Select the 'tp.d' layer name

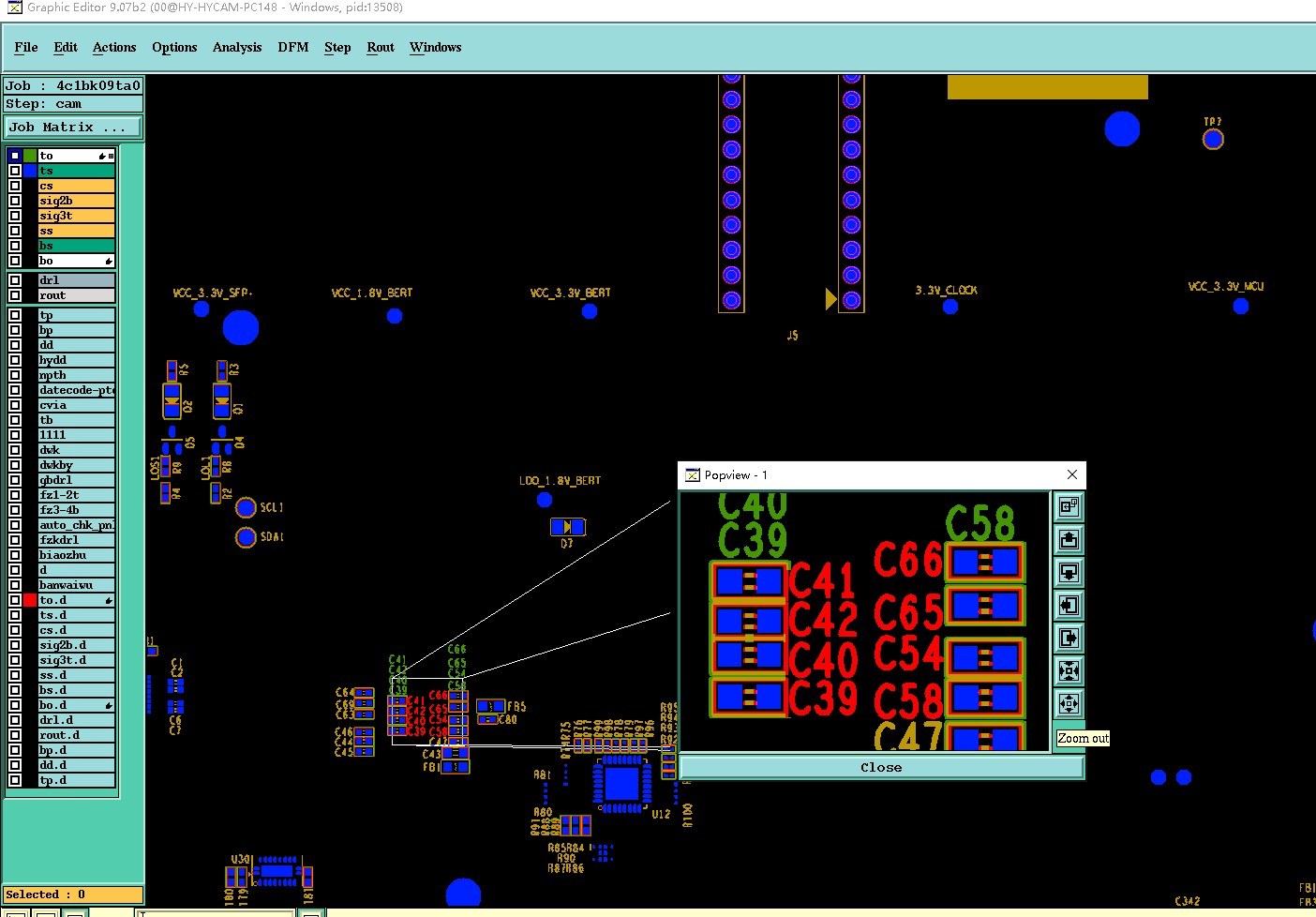76,780
